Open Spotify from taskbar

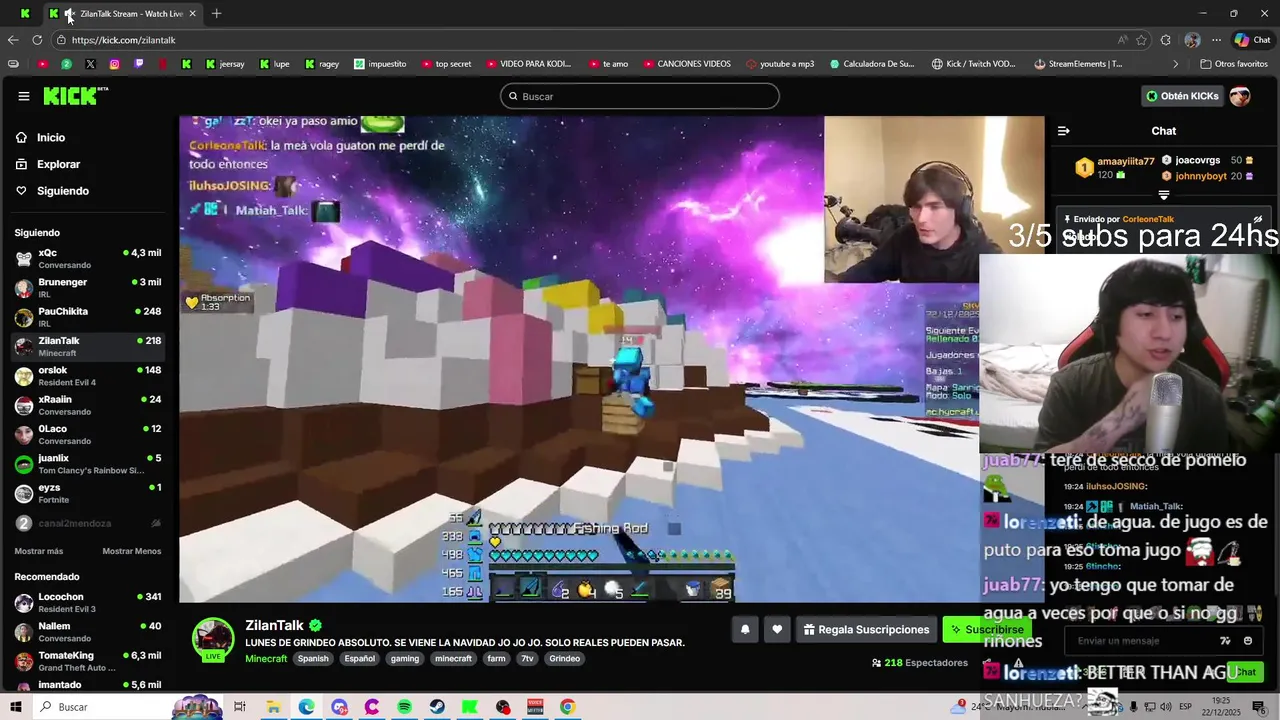(404, 707)
